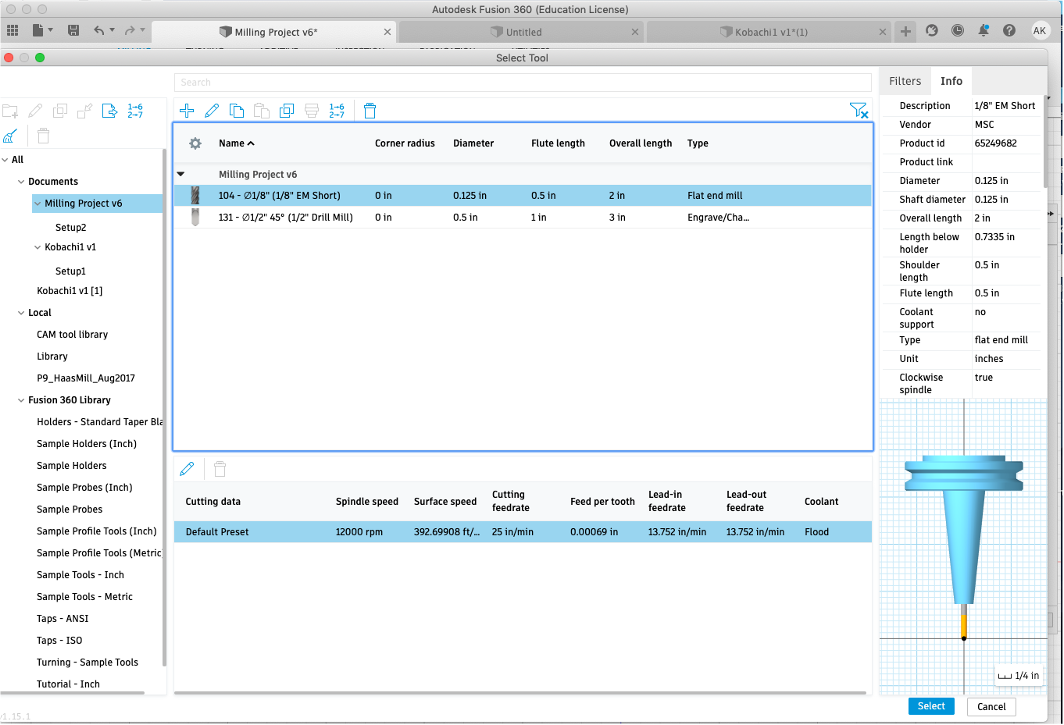Select Setup2 in the library tree
The width and height of the screenshot is (1064, 725).
[x=71, y=227]
